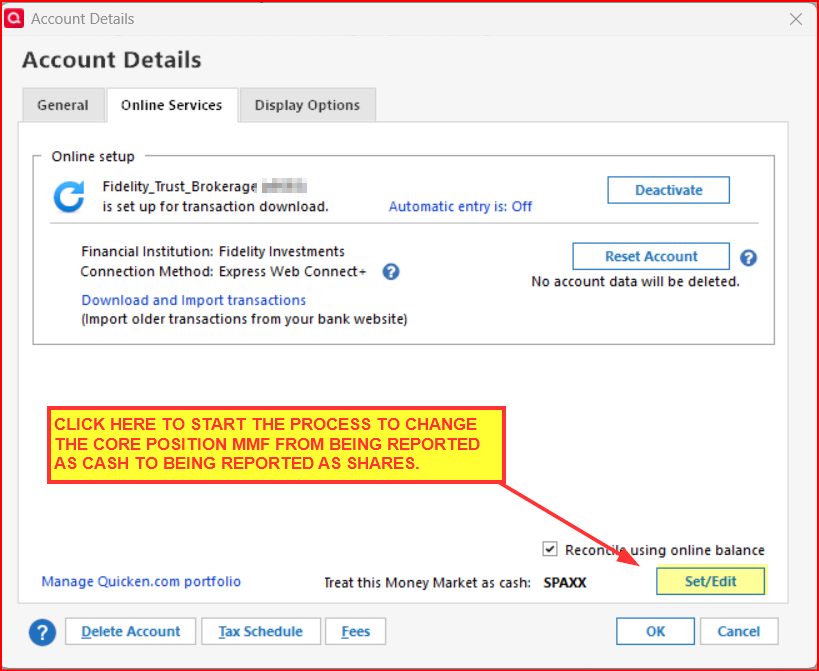The image size is (819, 671).
Task: Click the Delete Account button
Action: click(131, 631)
